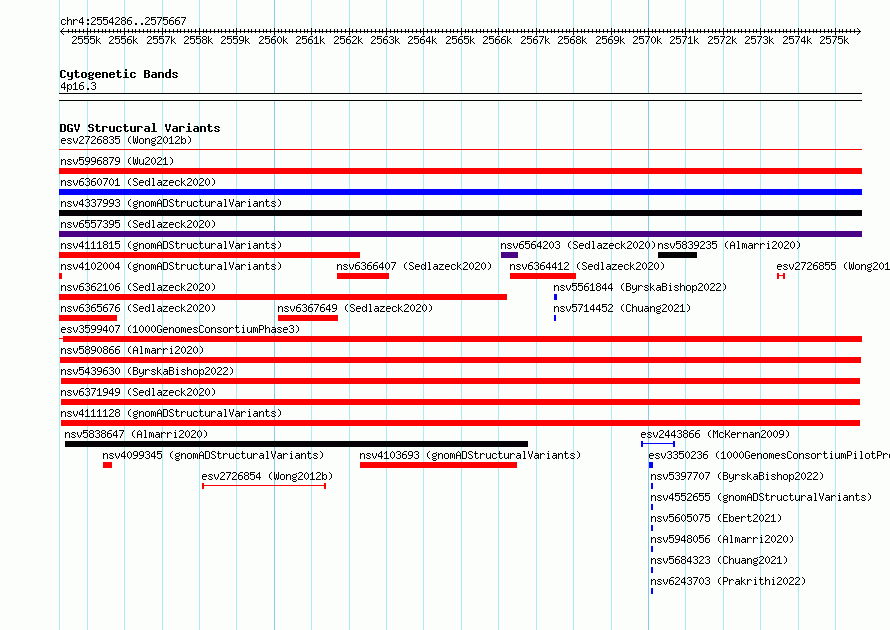Open nsv6364412 (Sedlazeck2020) variant
The image size is (890, 630).
tap(587, 266)
